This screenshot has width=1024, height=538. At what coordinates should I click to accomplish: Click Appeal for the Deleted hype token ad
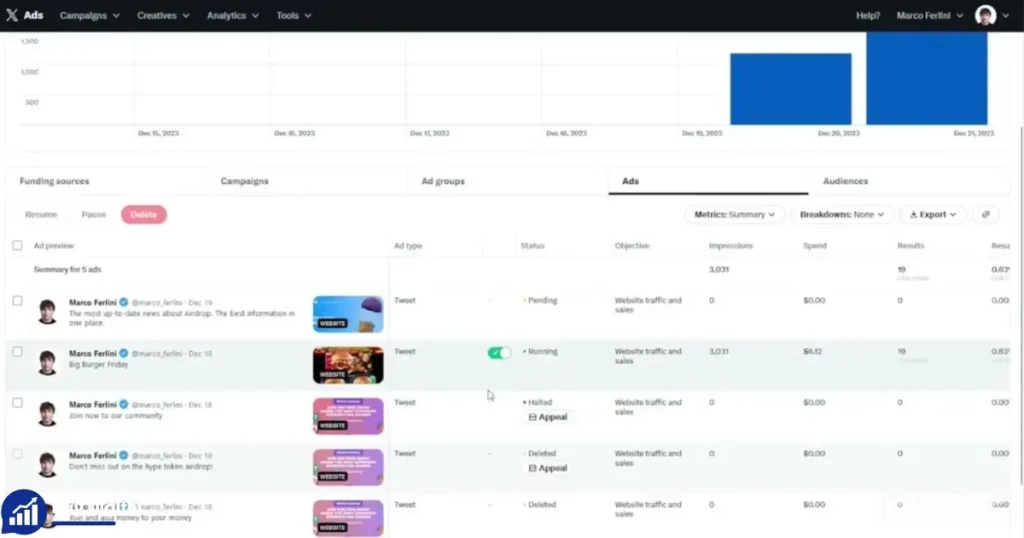547,467
